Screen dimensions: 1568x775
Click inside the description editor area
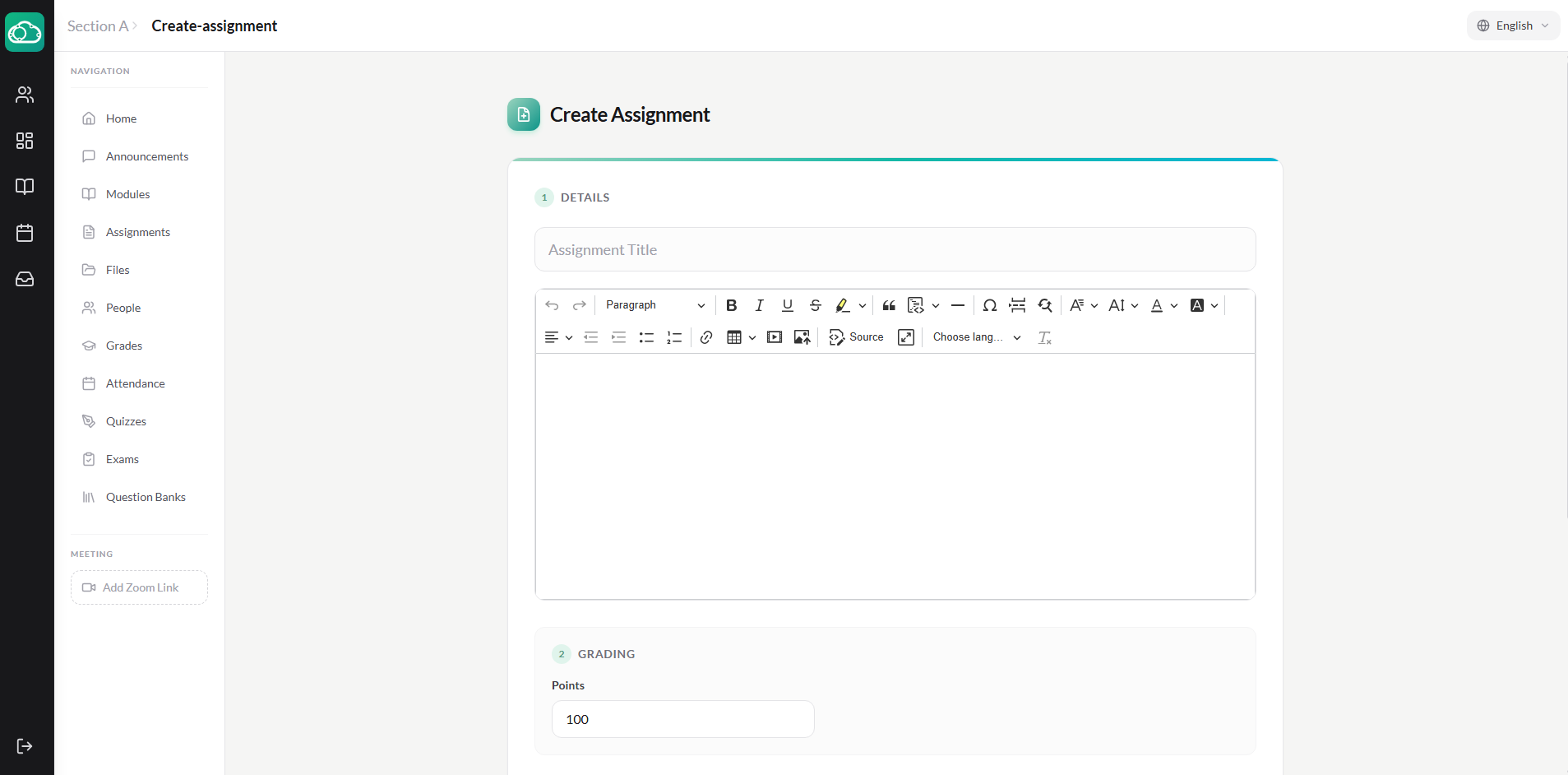tap(895, 476)
